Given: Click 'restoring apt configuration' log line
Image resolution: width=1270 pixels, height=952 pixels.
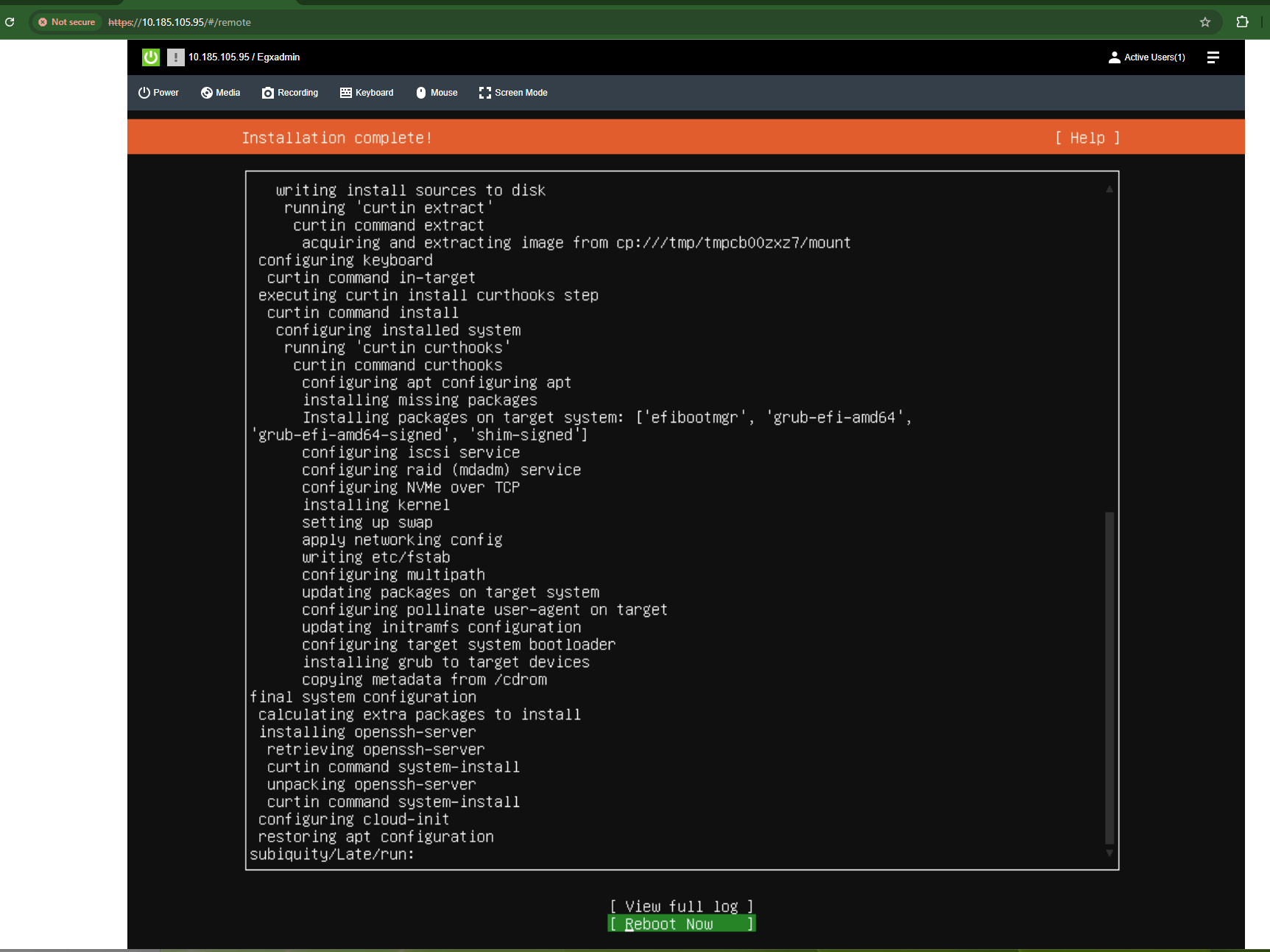Looking at the screenshot, I should (375, 836).
